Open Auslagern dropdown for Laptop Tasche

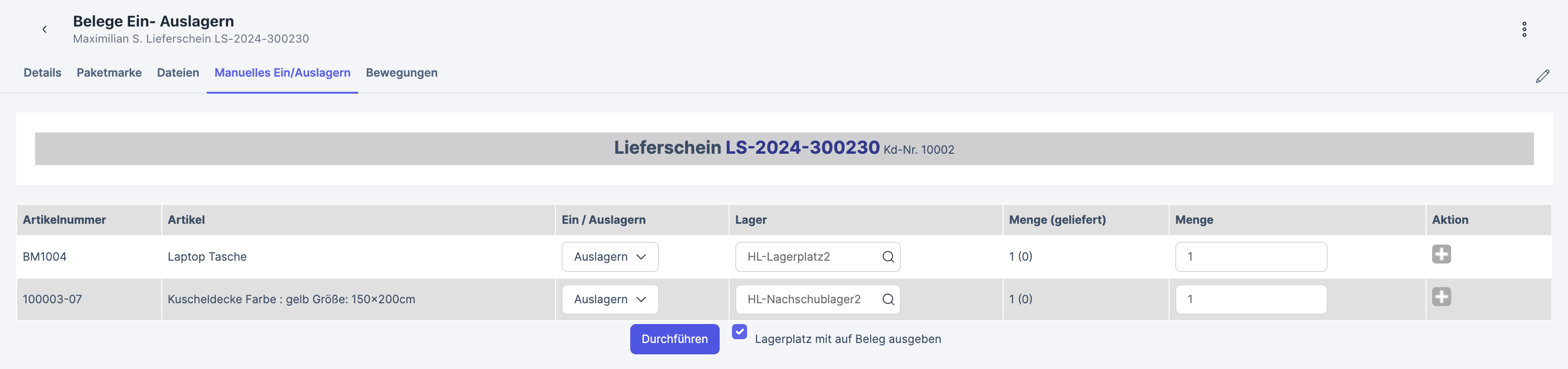[609, 257]
